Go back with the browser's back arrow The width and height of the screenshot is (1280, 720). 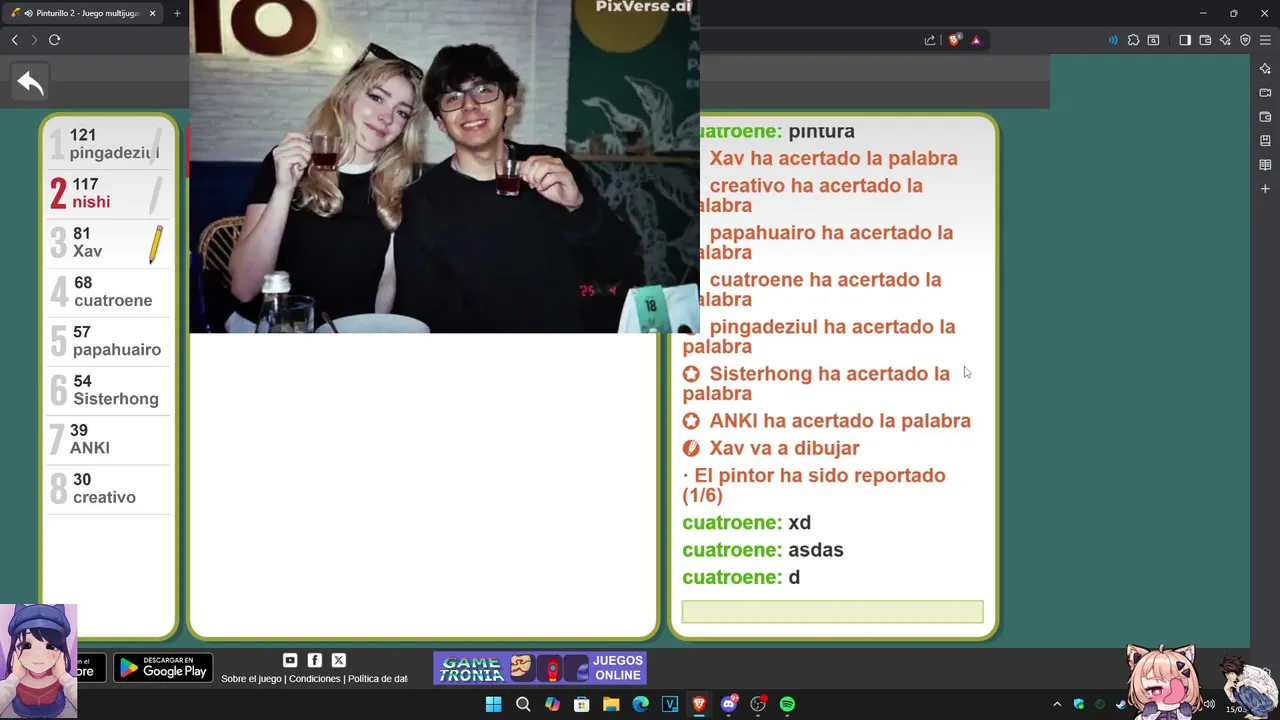[14, 40]
